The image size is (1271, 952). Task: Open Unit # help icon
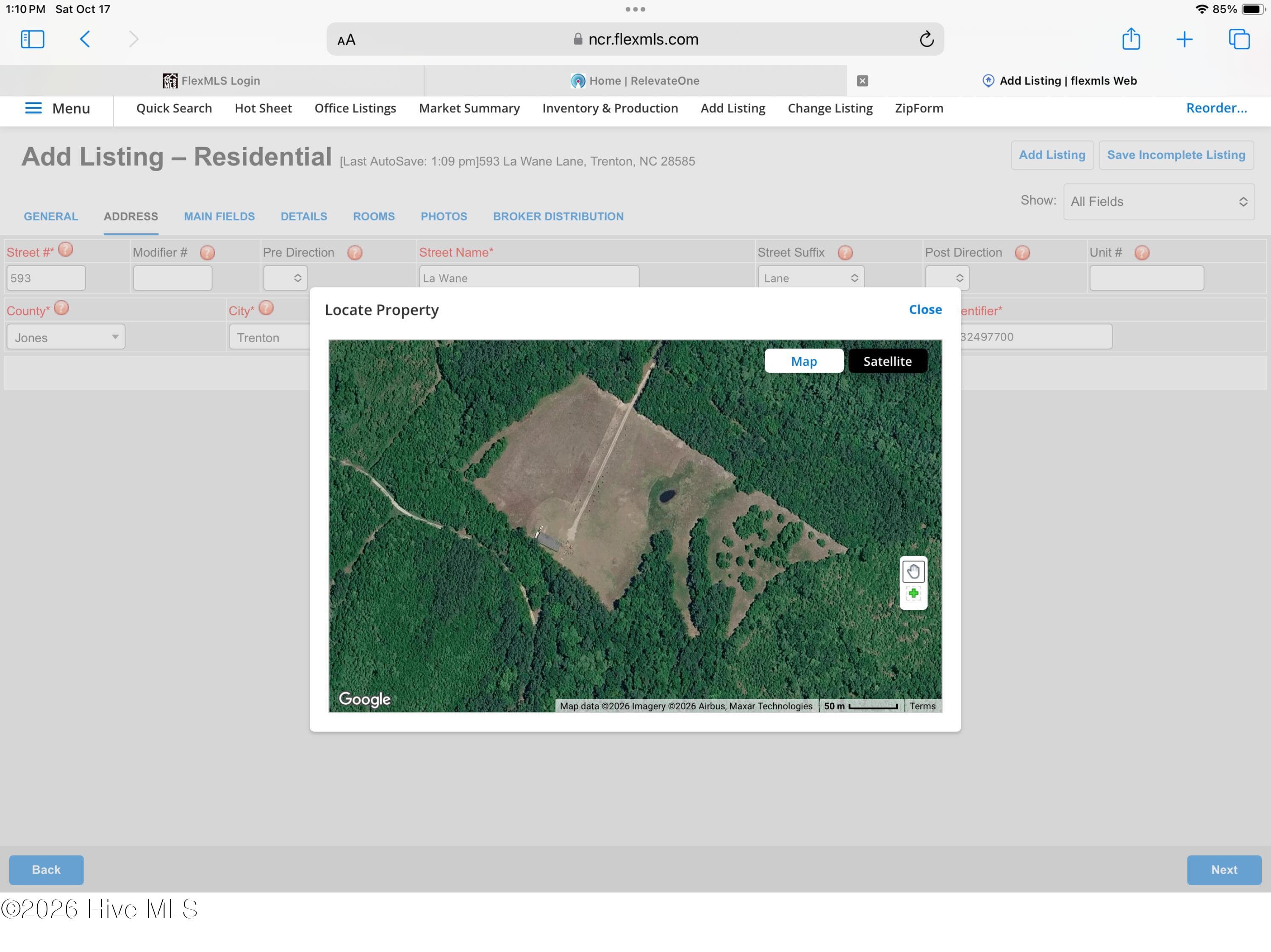(x=1142, y=253)
